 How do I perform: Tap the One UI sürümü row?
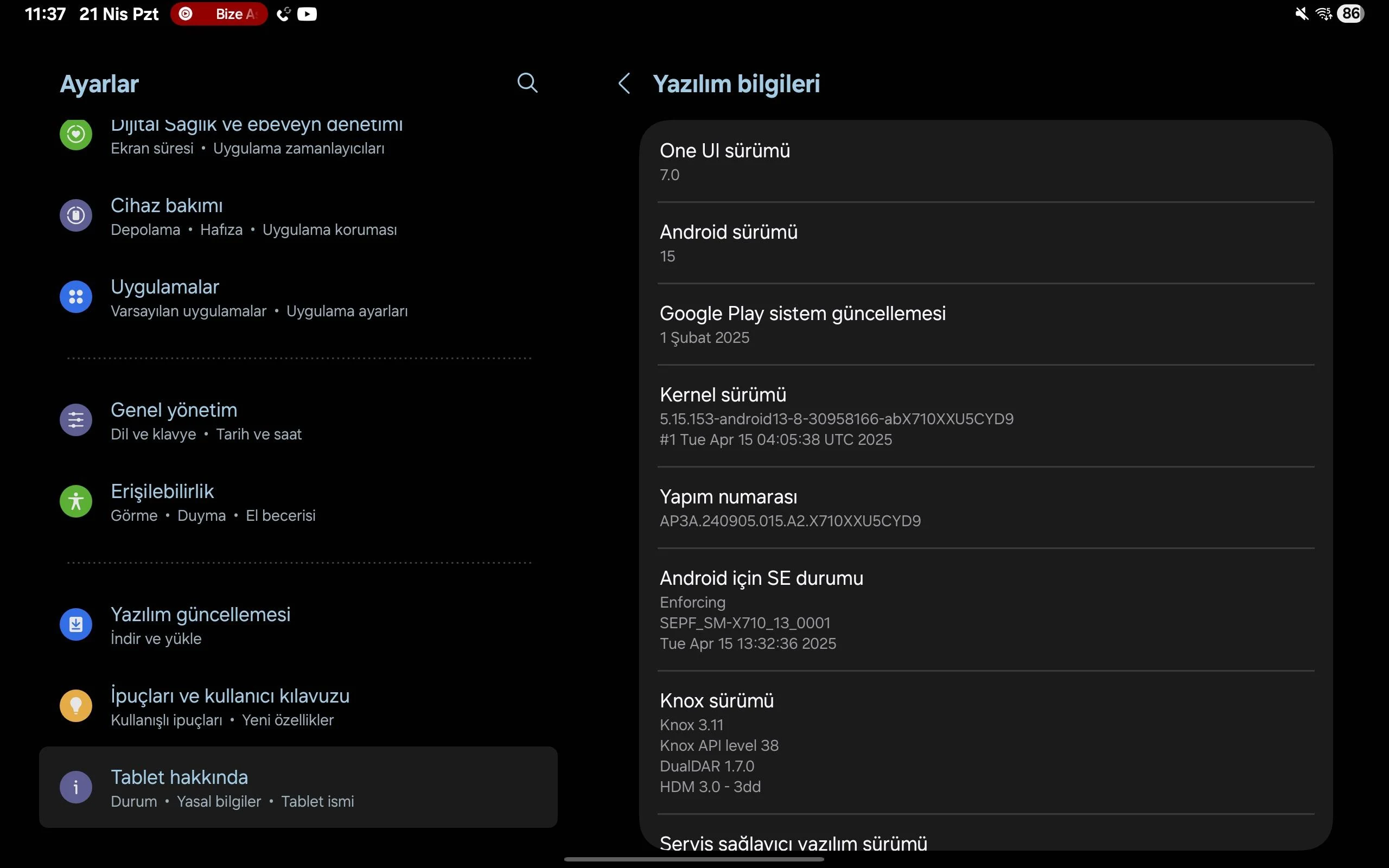tap(985, 162)
